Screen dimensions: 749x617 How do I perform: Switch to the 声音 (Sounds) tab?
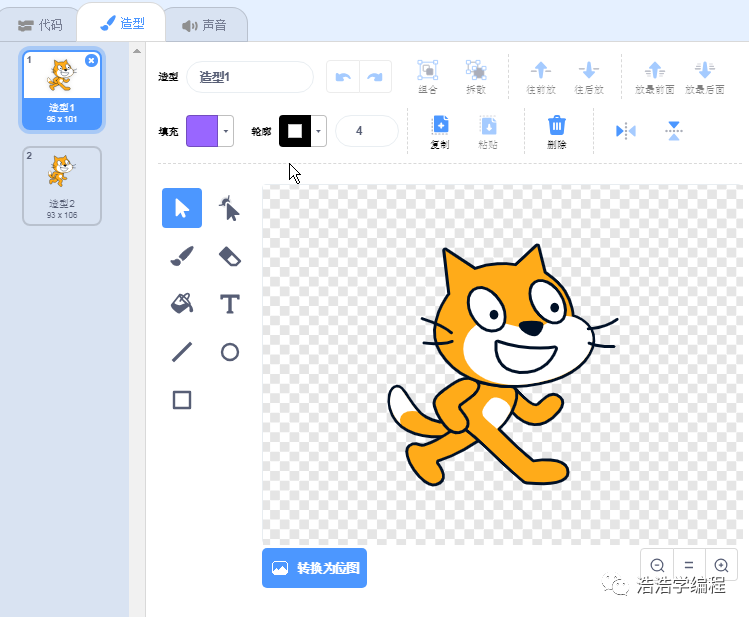(x=204, y=25)
